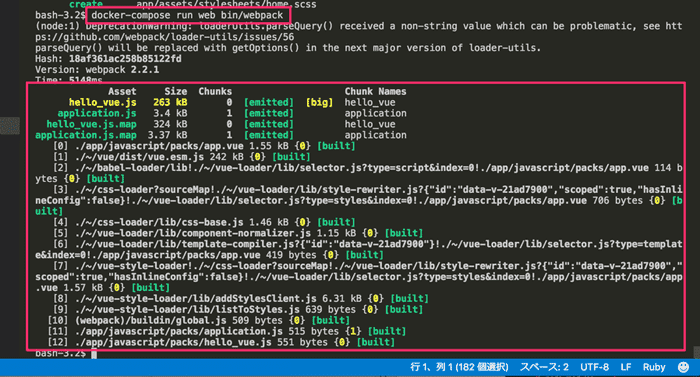Click the [0] ./app/javascript/packs/app.vue line
The width and height of the screenshot is (700, 377).
pos(204,146)
